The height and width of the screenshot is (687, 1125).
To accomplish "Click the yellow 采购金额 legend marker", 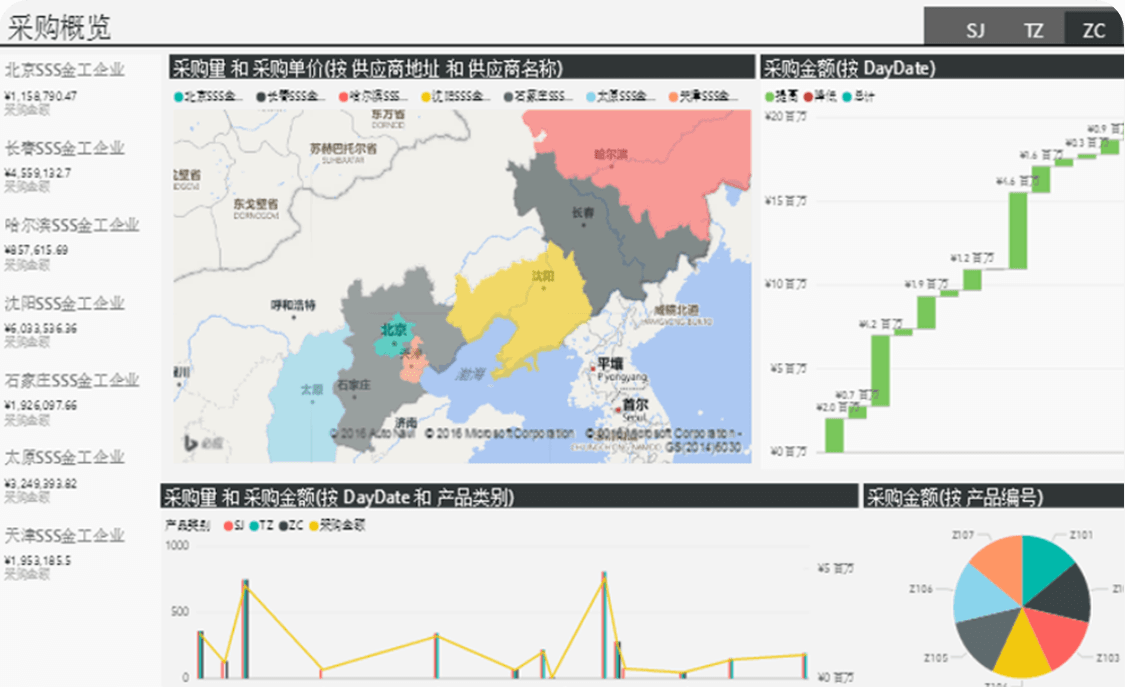I will tap(314, 526).
